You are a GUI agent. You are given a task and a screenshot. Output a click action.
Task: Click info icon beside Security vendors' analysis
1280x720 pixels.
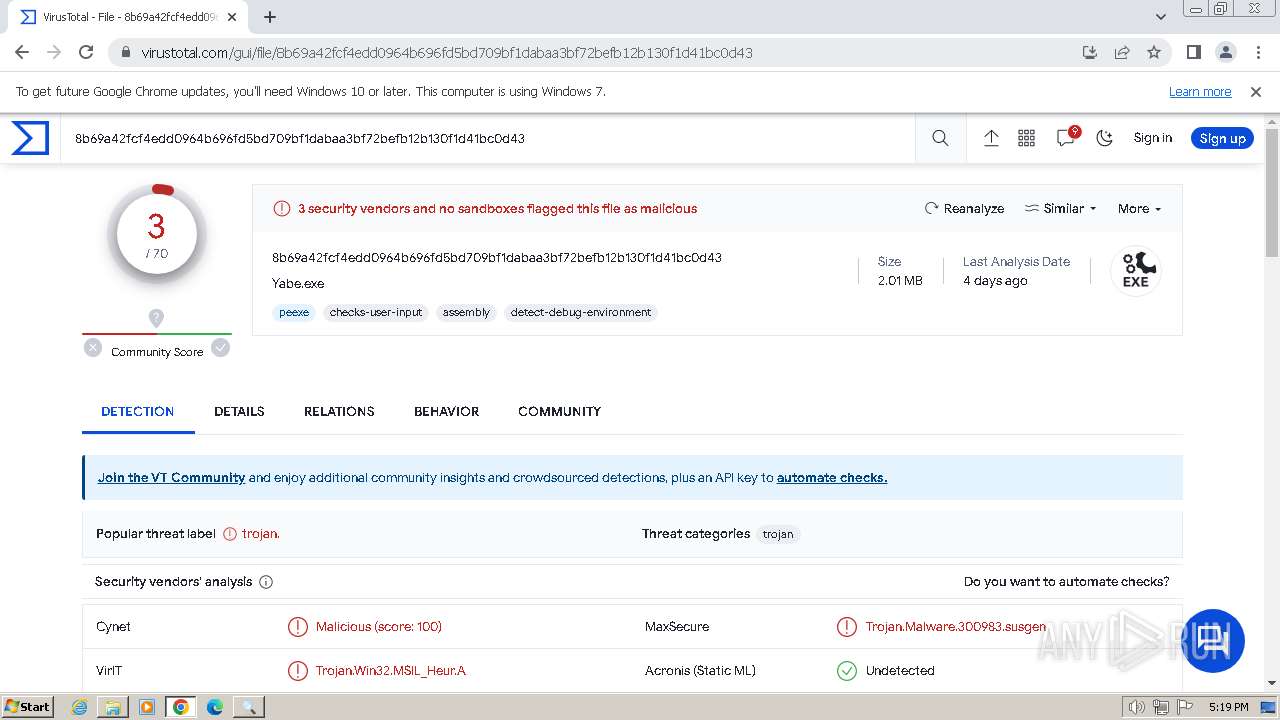click(x=266, y=581)
